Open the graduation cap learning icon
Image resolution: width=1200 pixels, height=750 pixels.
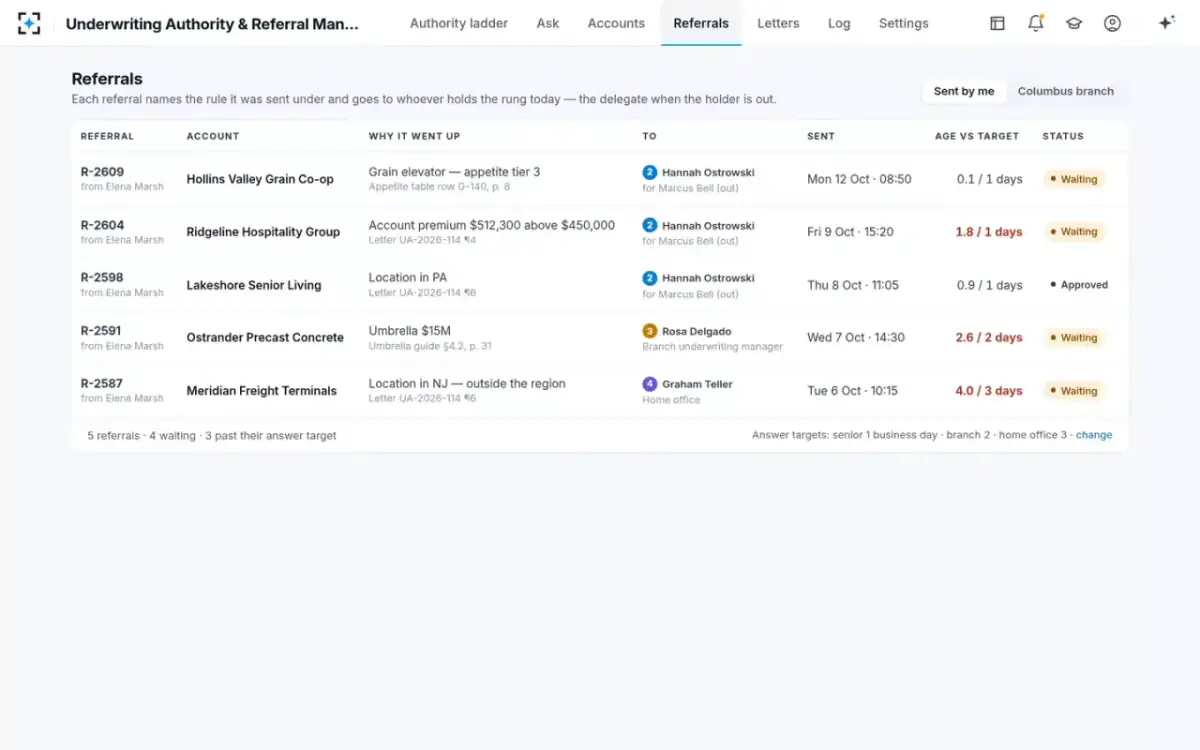coord(1074,23)
